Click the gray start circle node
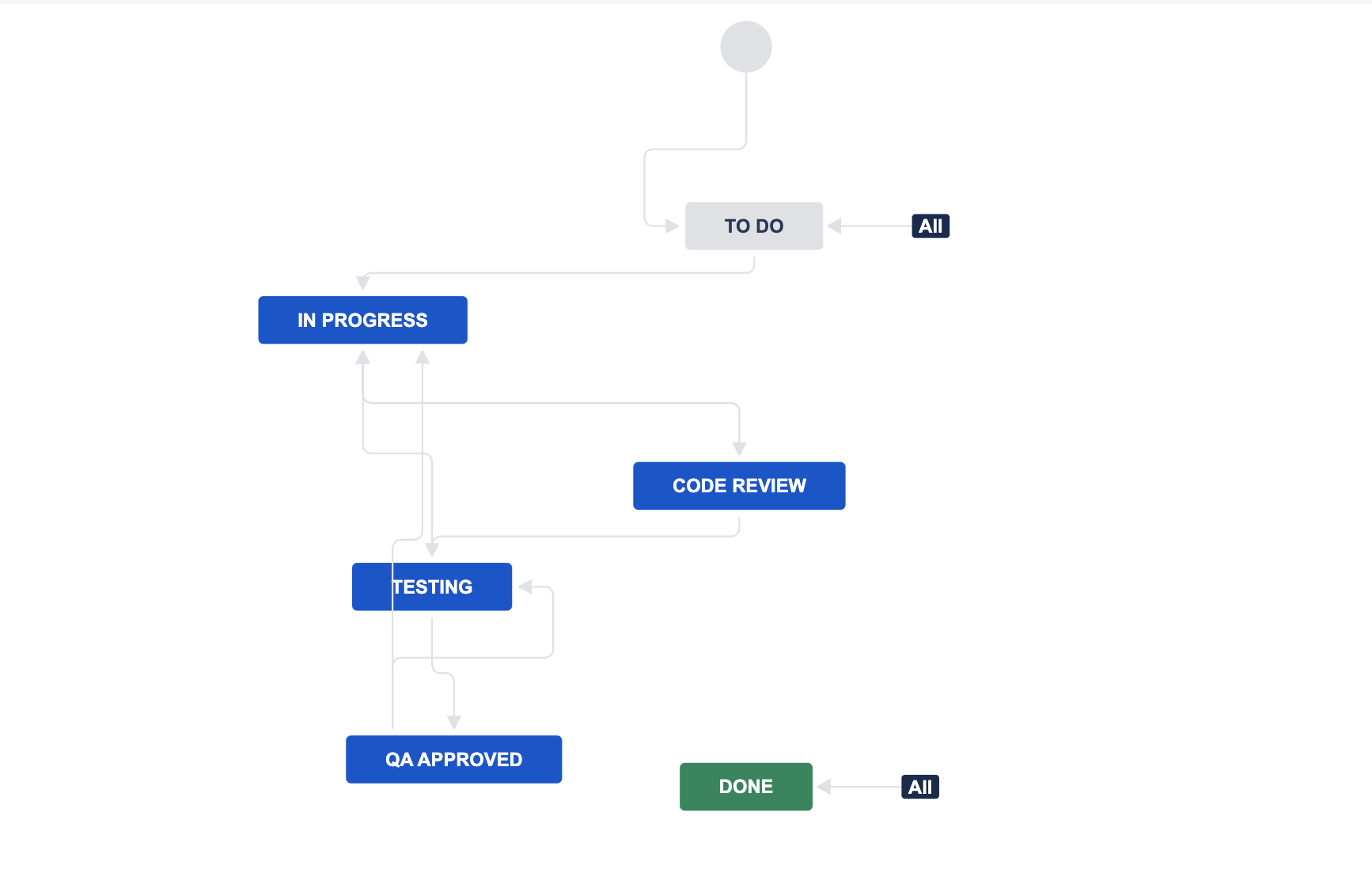 point(745,47)
